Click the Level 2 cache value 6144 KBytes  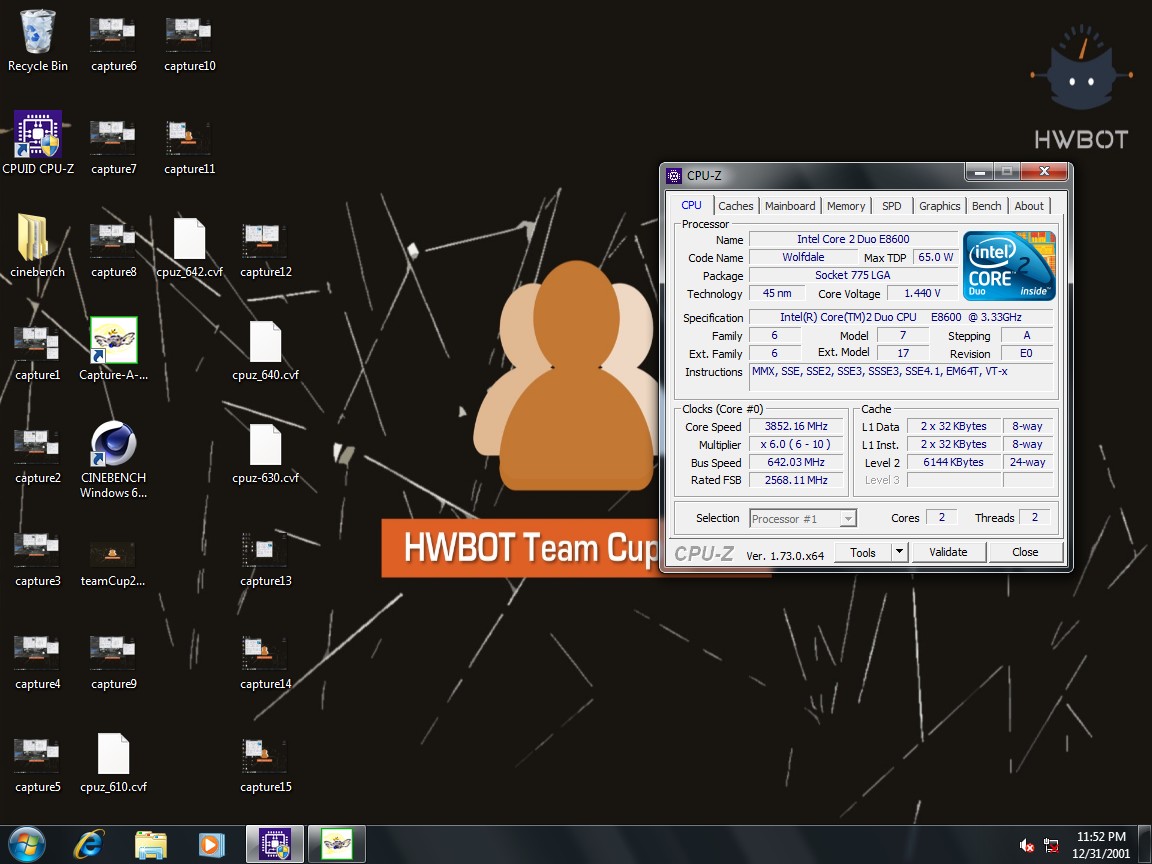click(x=953, y=463)
